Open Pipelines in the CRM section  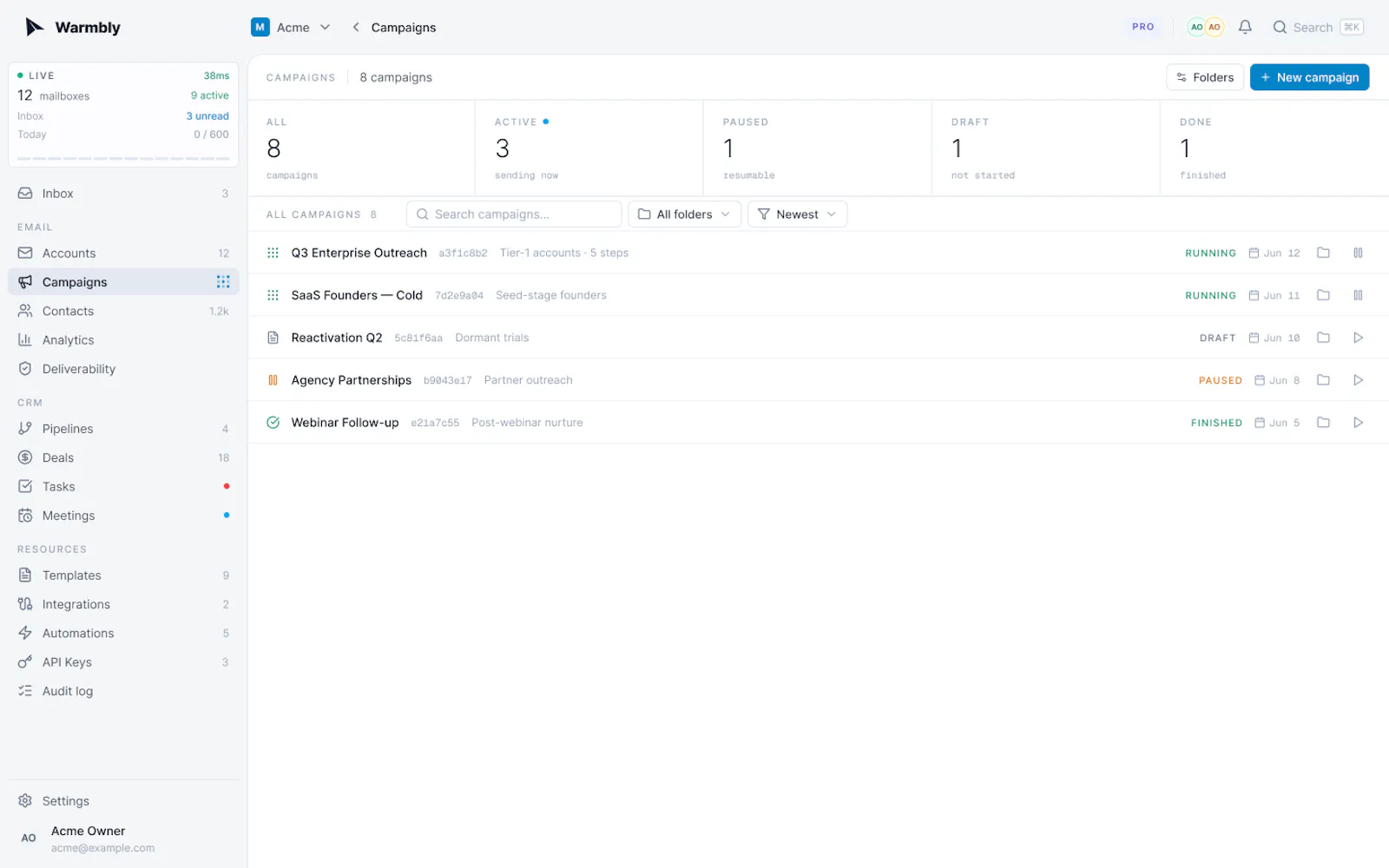[x=123, y=429]
